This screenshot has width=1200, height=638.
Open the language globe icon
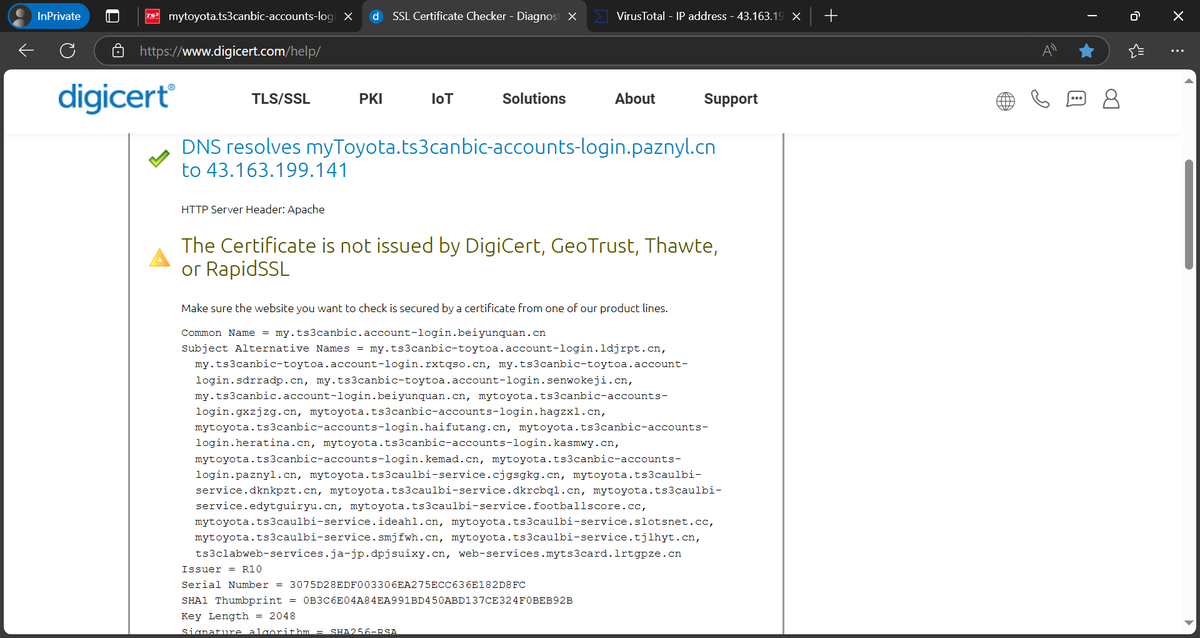[x=1006, y=100]
